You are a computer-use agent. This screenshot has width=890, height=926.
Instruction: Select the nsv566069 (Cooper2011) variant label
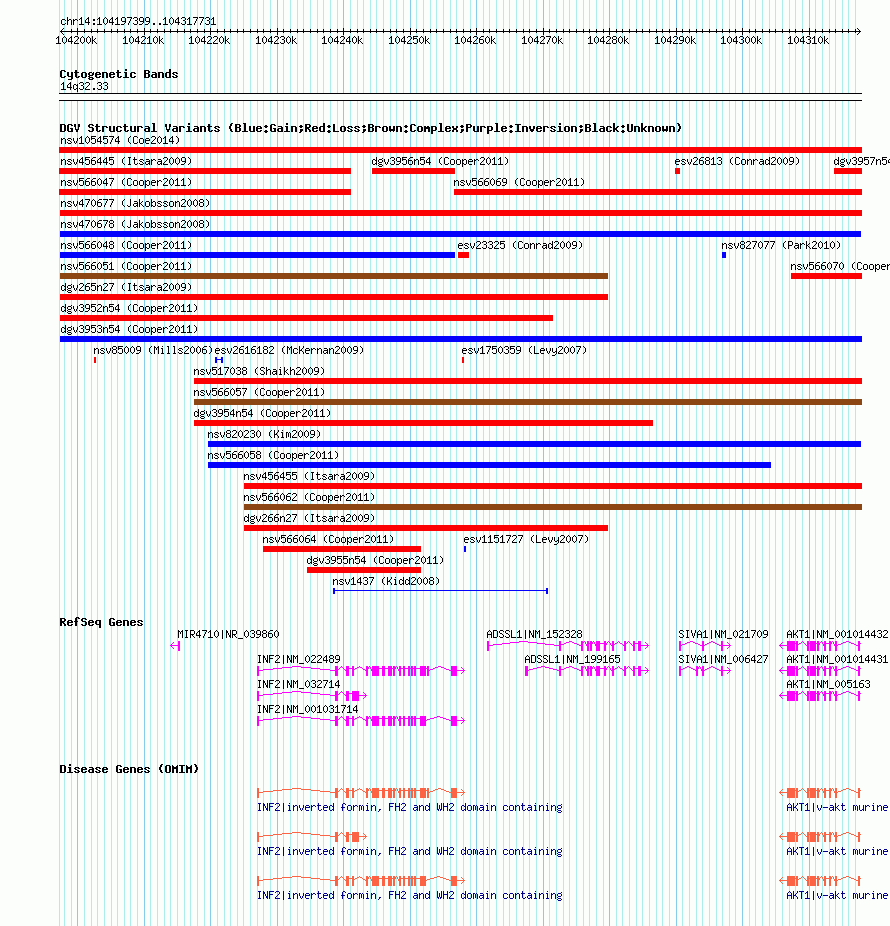pyautogui.click(x=519, y=182)
